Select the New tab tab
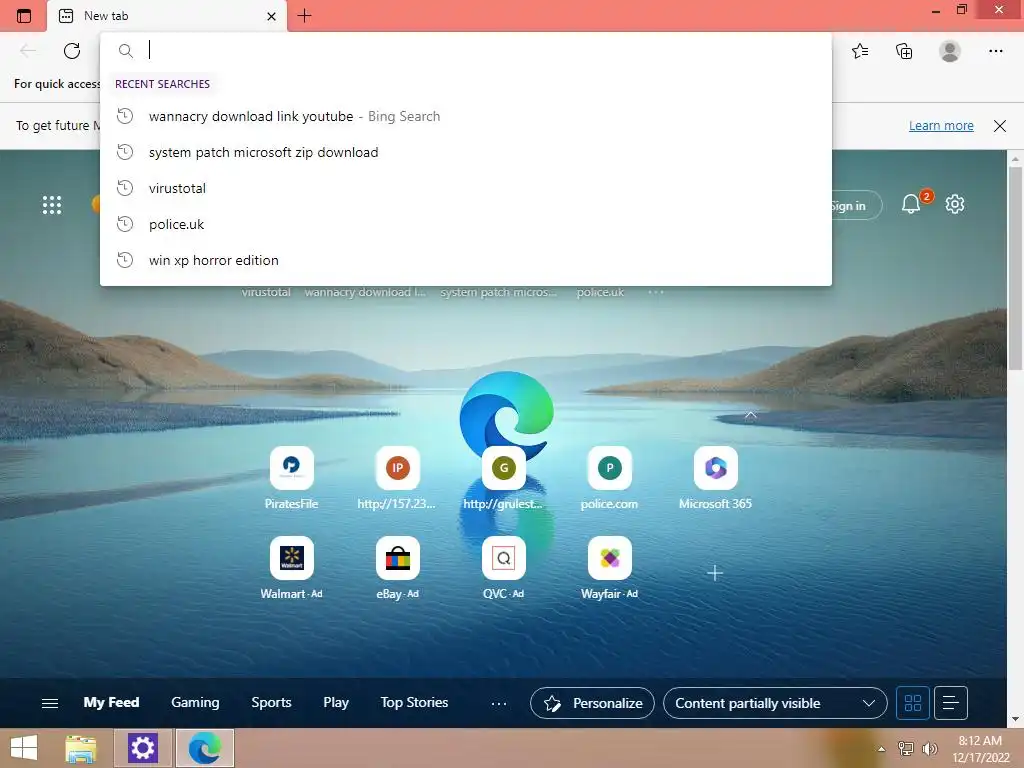Screen dimensions: 1024x768 click(x=167, y=16)
